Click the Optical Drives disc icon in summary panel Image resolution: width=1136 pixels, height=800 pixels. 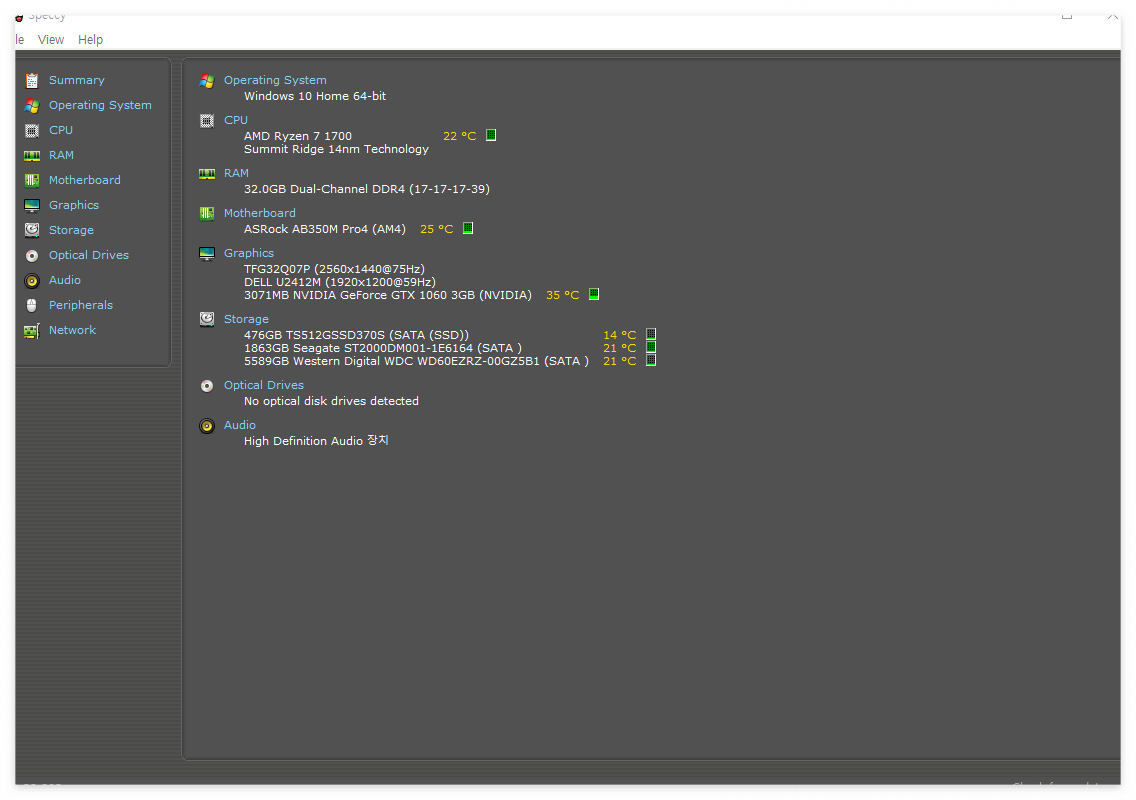207,386
